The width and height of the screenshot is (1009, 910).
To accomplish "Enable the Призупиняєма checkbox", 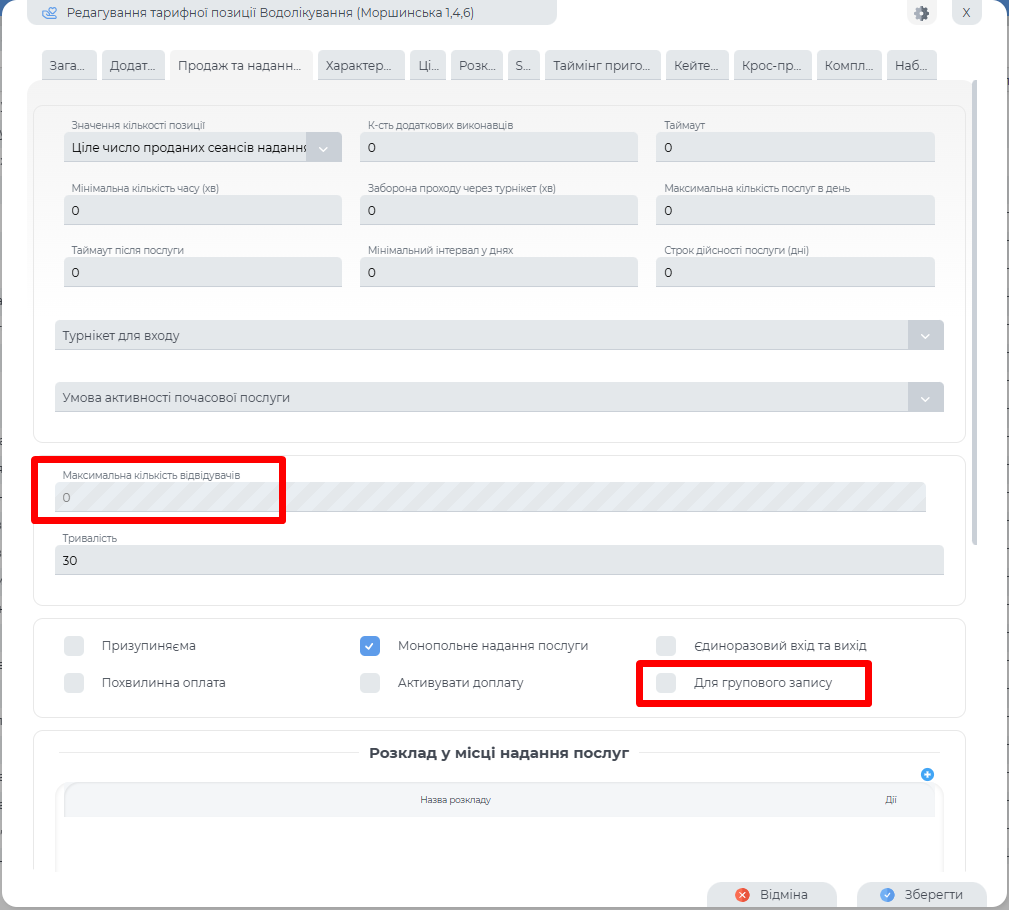I will (74, 646).
